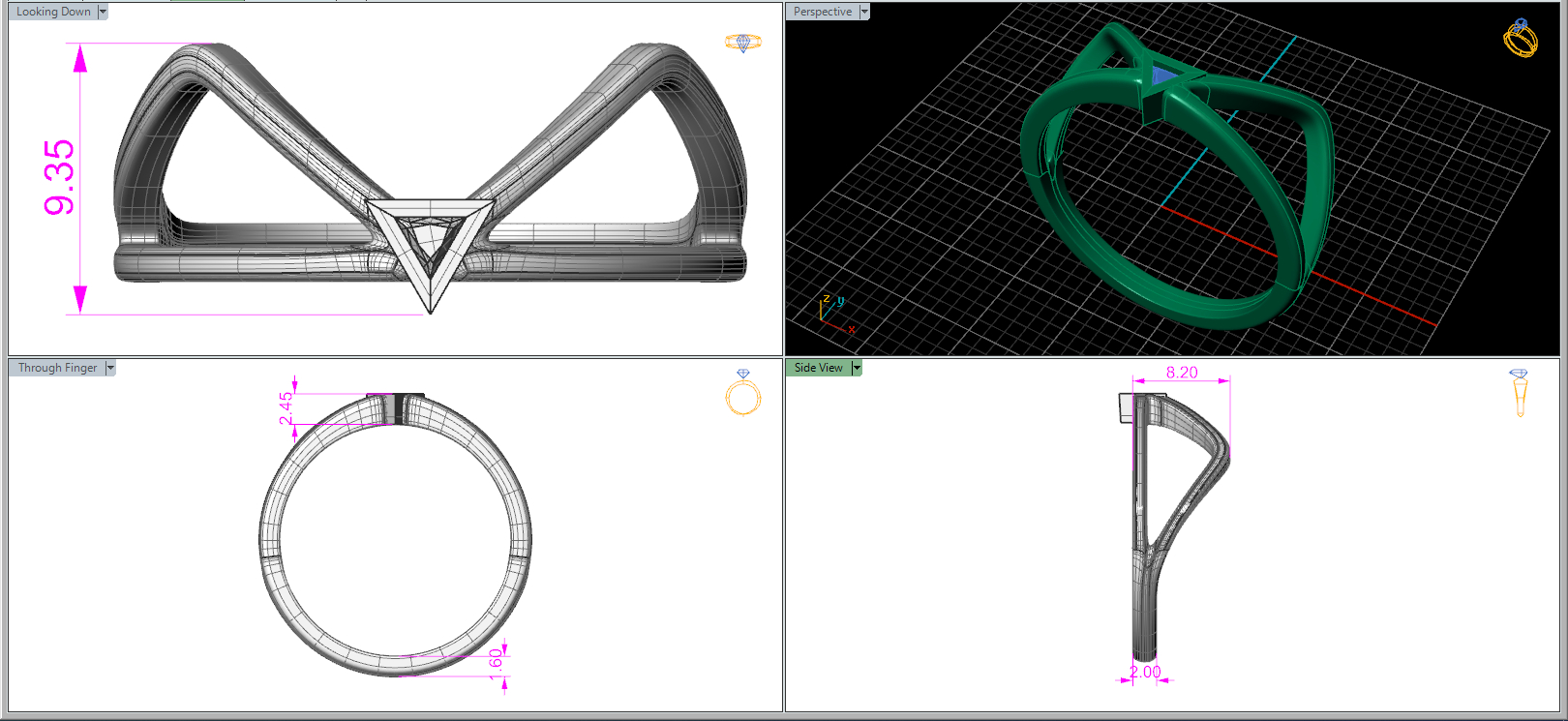Select the 8.20 dimension text
Image resolution: width=1568 pixels, height=721 pixels.
[x=1182, y=373]
